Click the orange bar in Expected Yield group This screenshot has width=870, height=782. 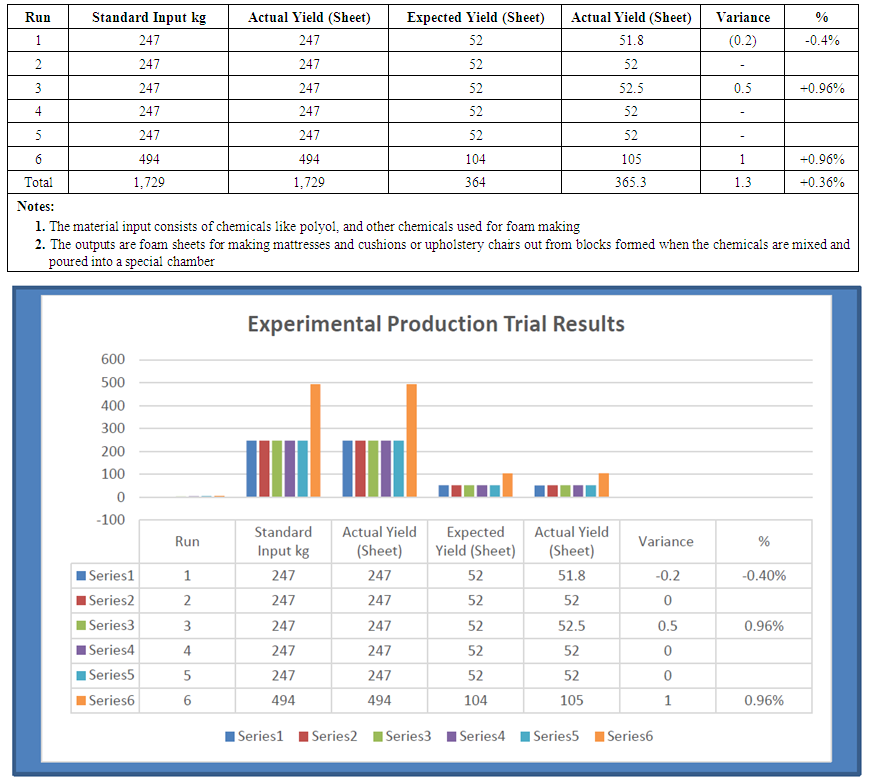pyautogui.click(x=507, y=485)
